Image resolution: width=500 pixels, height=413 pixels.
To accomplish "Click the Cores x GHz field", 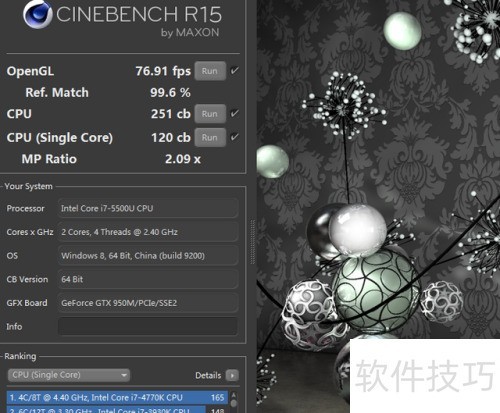I will (x=148, y=232).
